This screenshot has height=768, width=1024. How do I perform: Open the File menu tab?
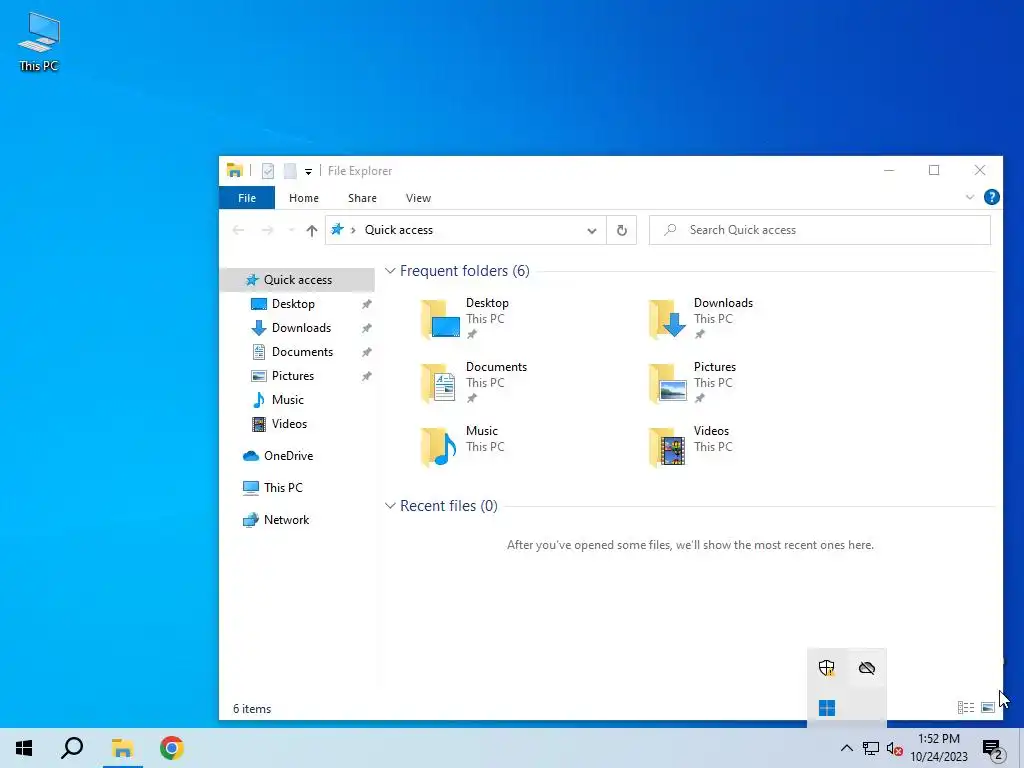(247, 198)
